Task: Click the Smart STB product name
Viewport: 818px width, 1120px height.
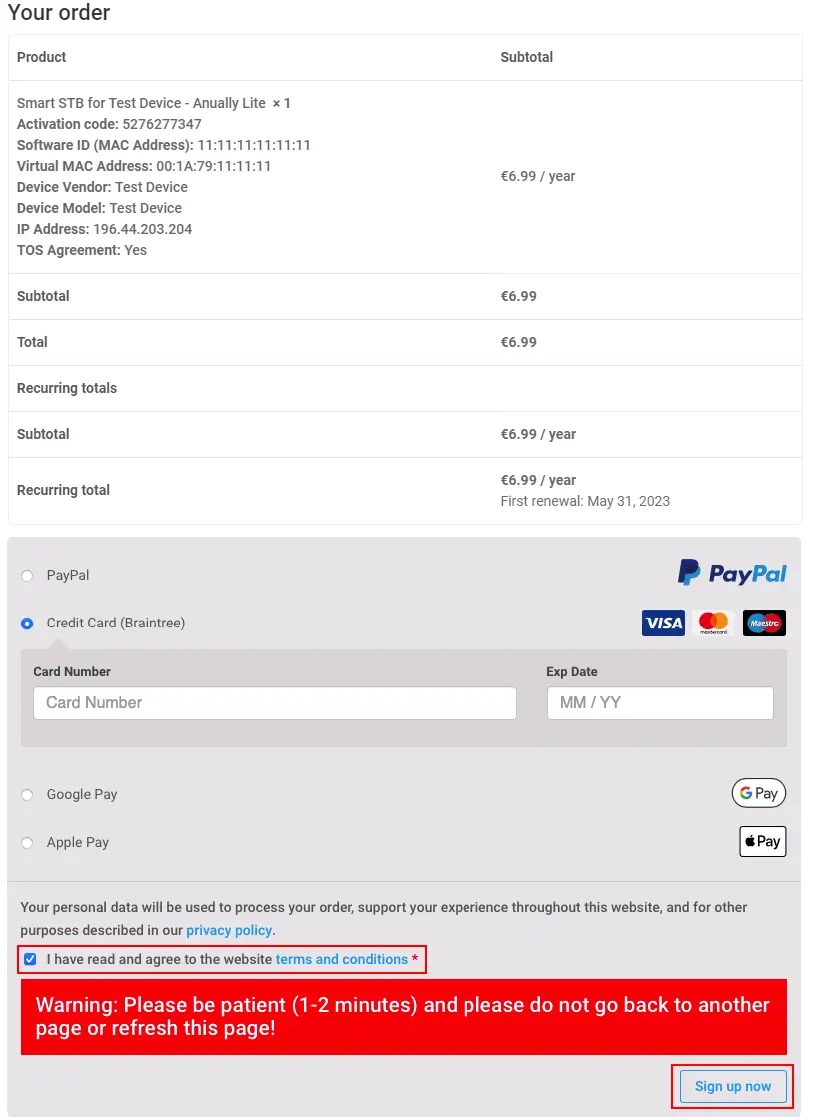Action: [x=141, y=103]
